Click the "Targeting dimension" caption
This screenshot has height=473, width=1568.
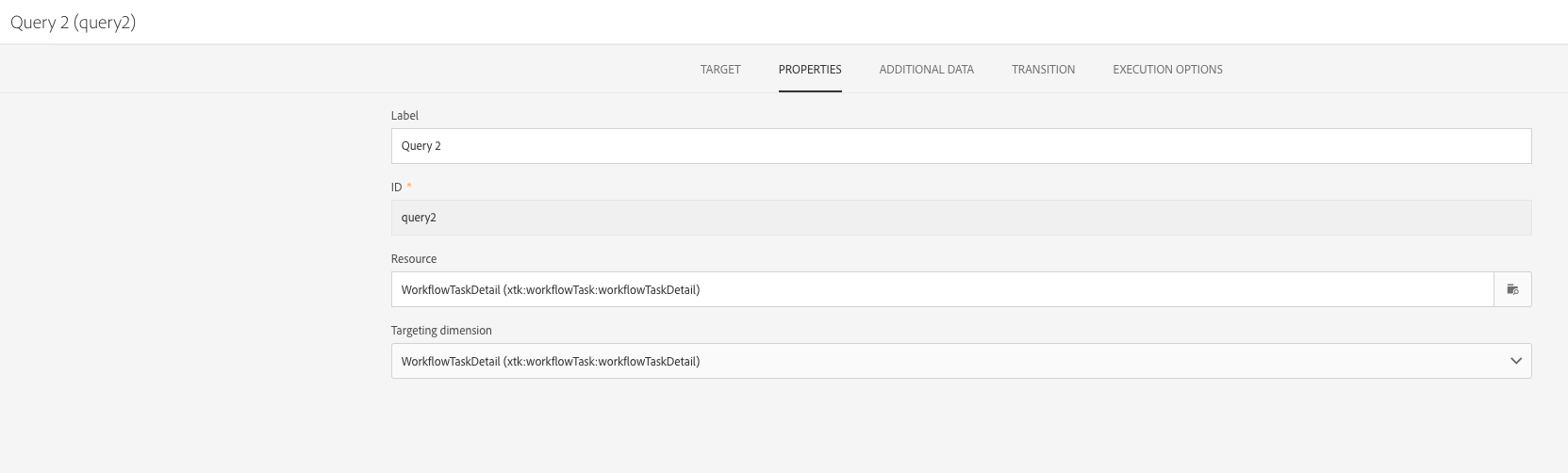(441, 331)
